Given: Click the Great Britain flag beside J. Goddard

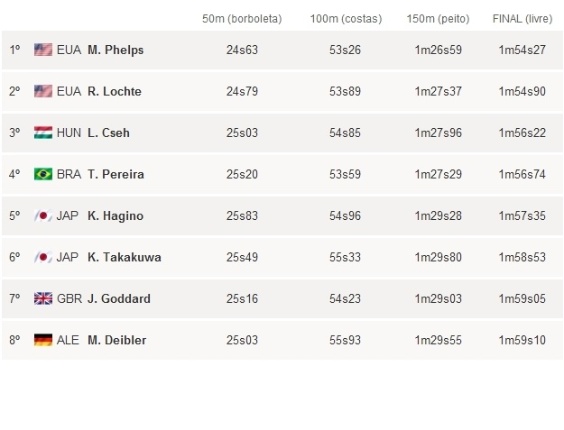Looking at the screenshot, I should tap(43, 299).
